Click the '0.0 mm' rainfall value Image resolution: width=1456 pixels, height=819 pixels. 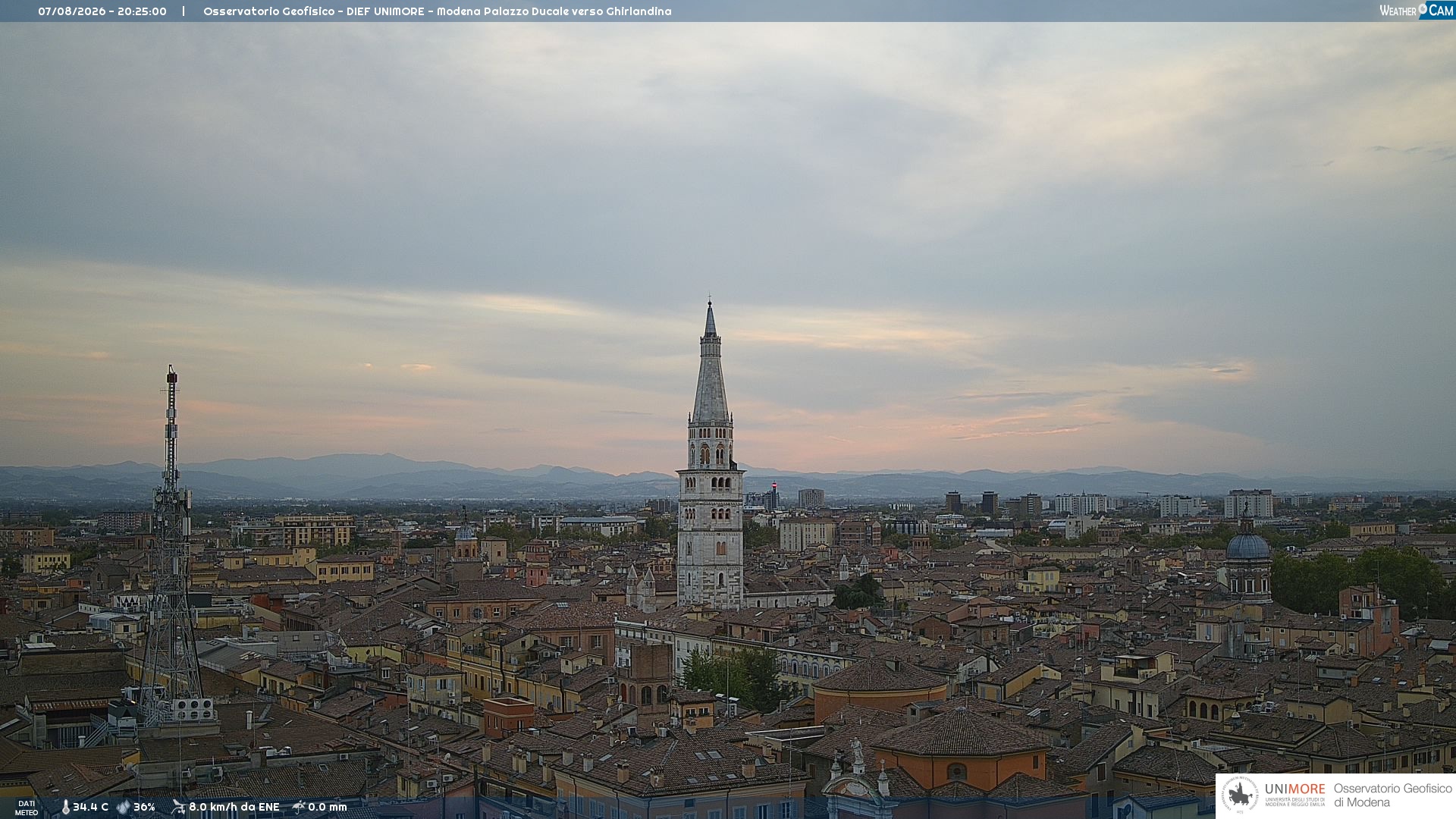pyautogui.click(x=328, y=807)
